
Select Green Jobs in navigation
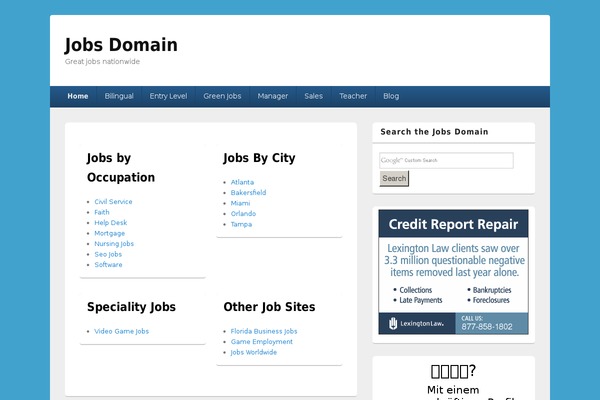[x=222, y=96]
